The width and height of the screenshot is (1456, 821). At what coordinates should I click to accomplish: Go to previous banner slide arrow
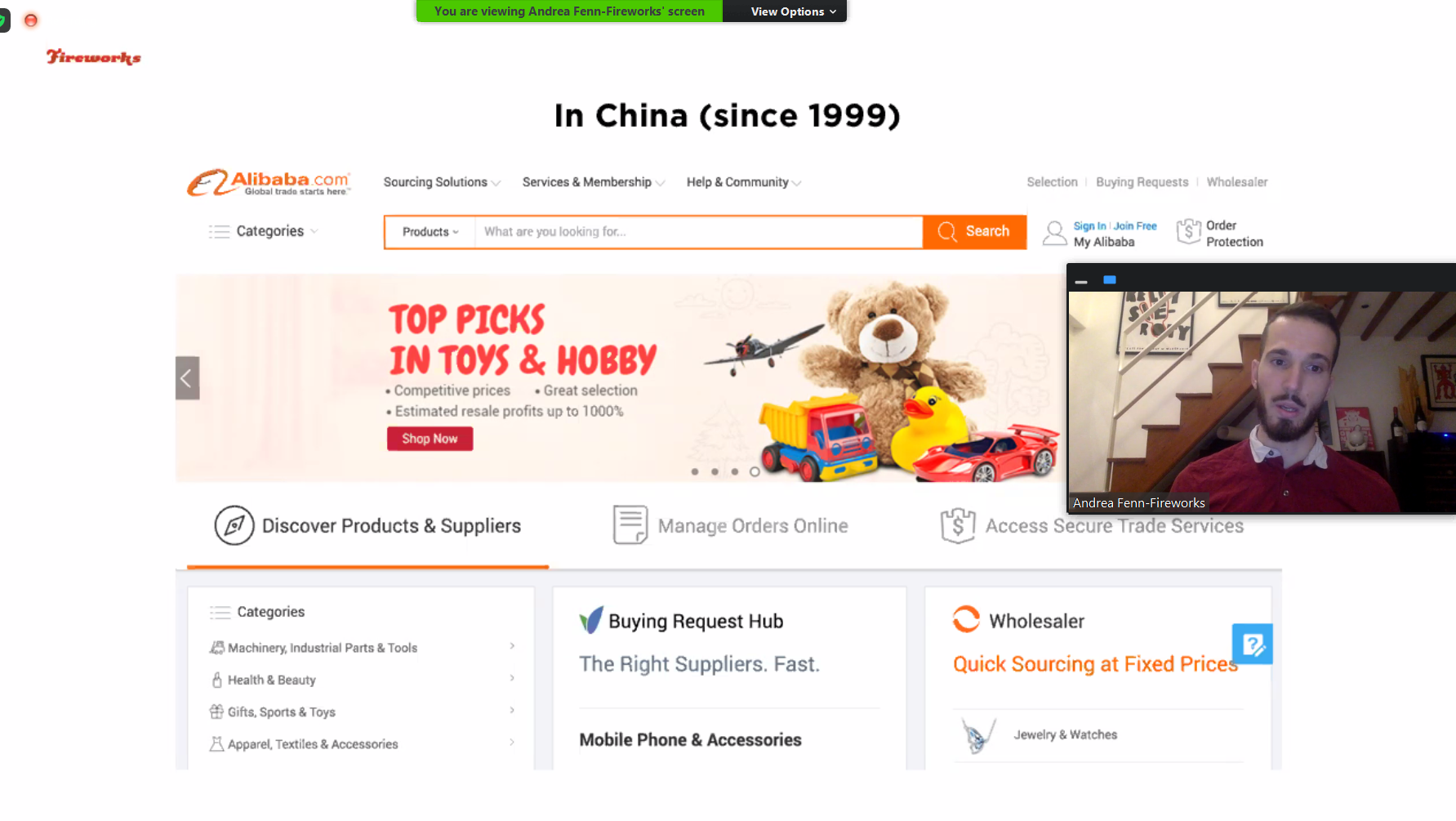pyautogui.click(x=187, y=378)
